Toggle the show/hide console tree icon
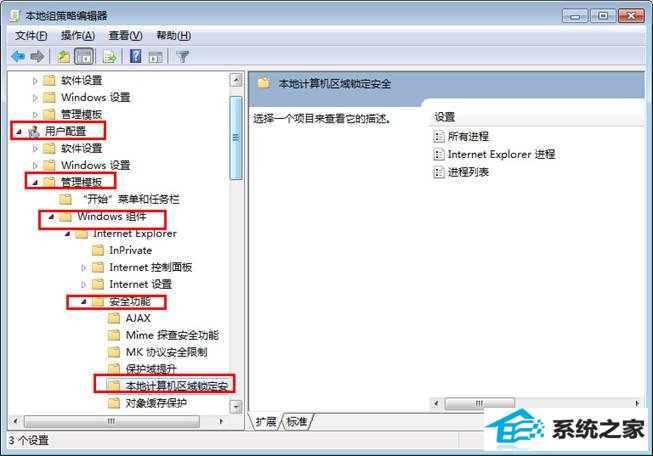Screen dimensions: 653x456 click(x=84, y=56)
